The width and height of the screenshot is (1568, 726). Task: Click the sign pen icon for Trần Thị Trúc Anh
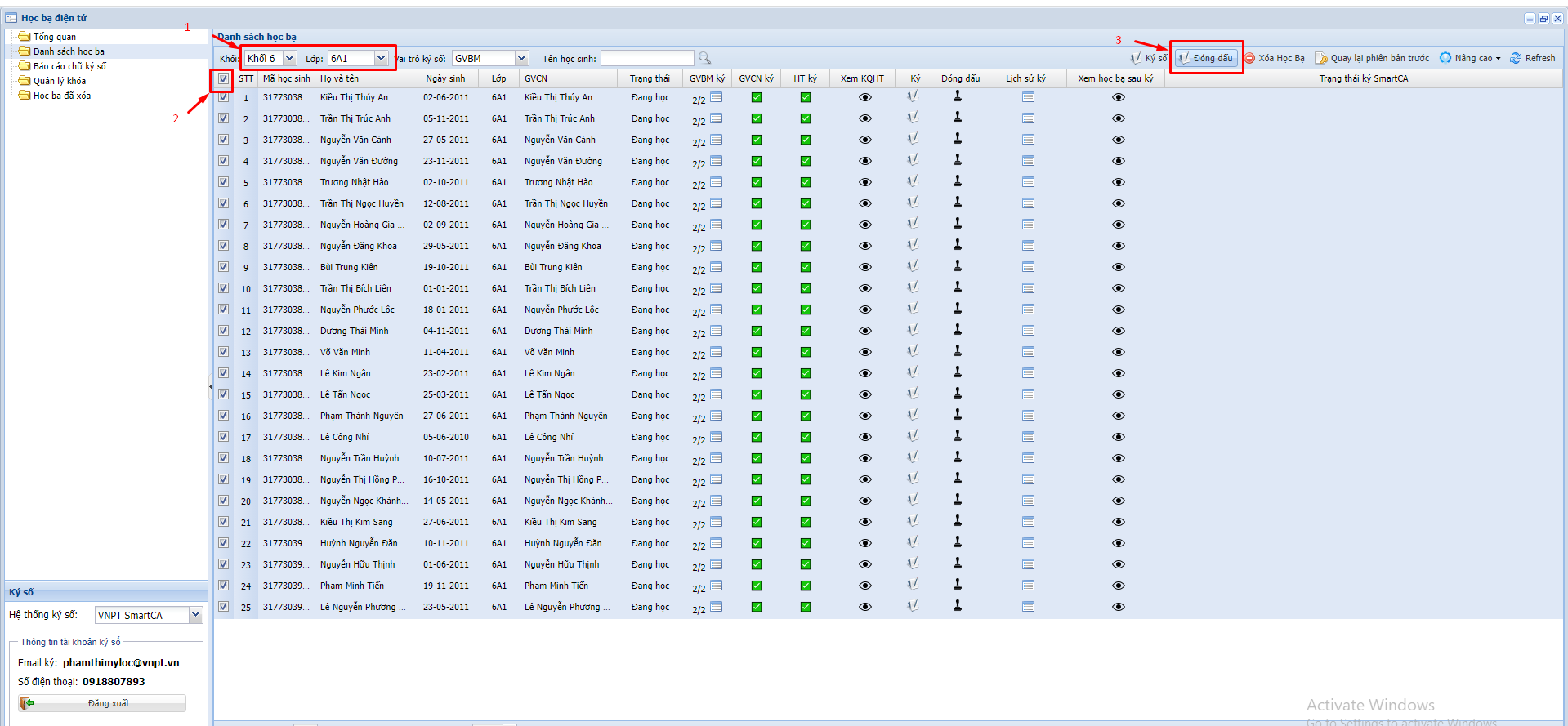coord(913,118)
